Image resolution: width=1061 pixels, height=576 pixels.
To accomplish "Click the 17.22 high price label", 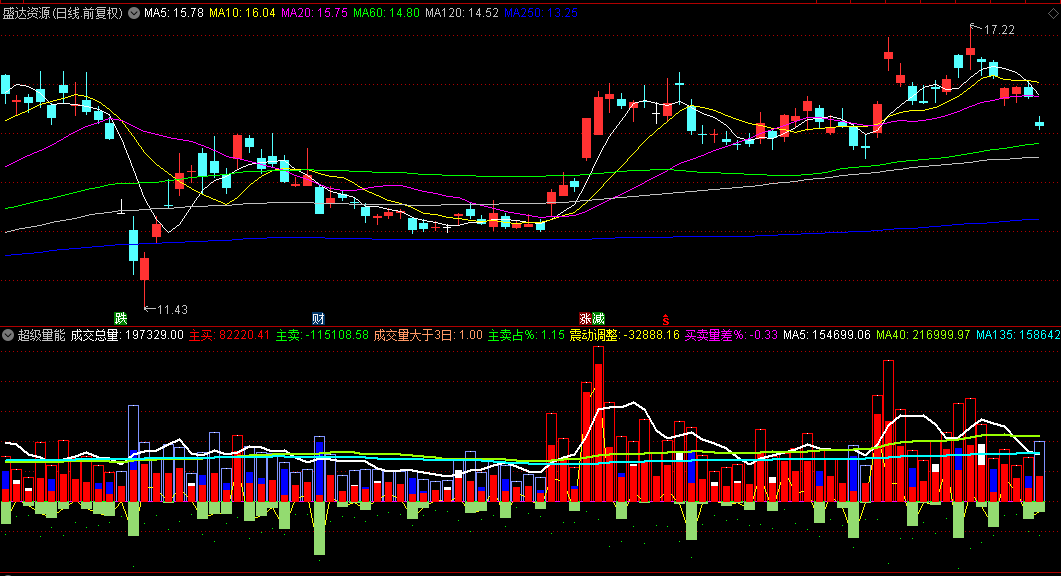I will click(x=999, y=30).
